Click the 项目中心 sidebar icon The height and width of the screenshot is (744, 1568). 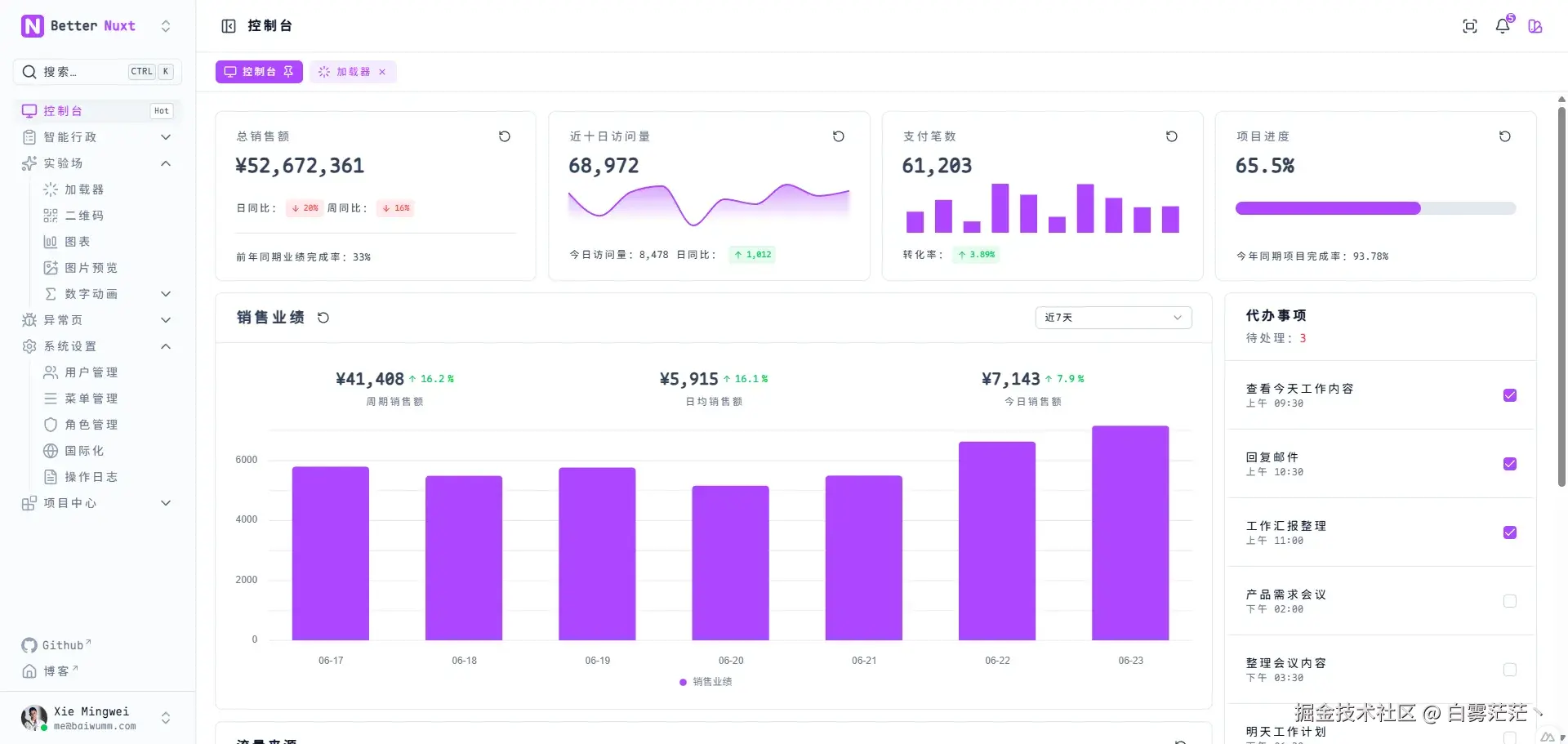tap(29, 503)
